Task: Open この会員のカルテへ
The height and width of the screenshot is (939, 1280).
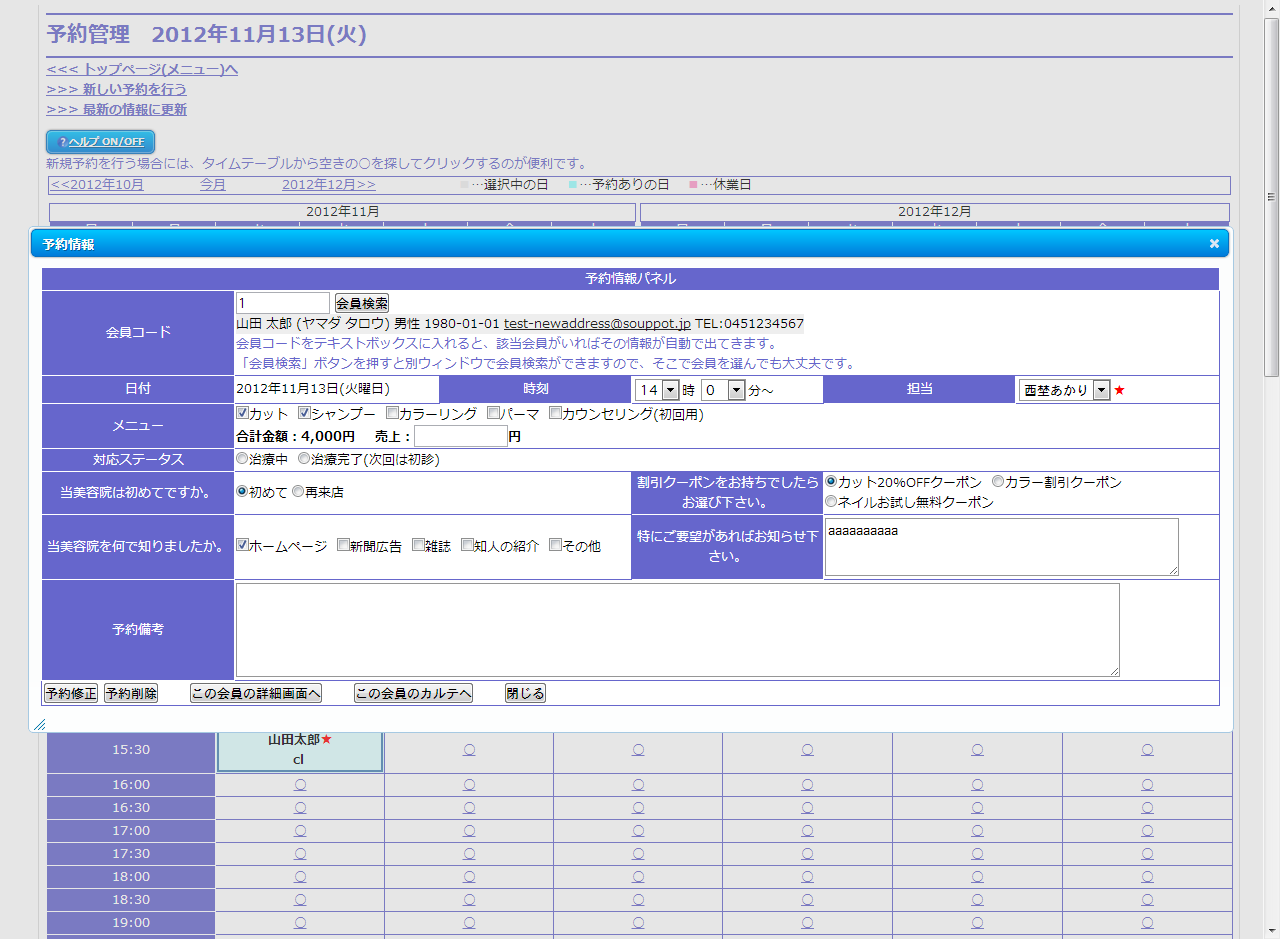Action: click(413, 693)
